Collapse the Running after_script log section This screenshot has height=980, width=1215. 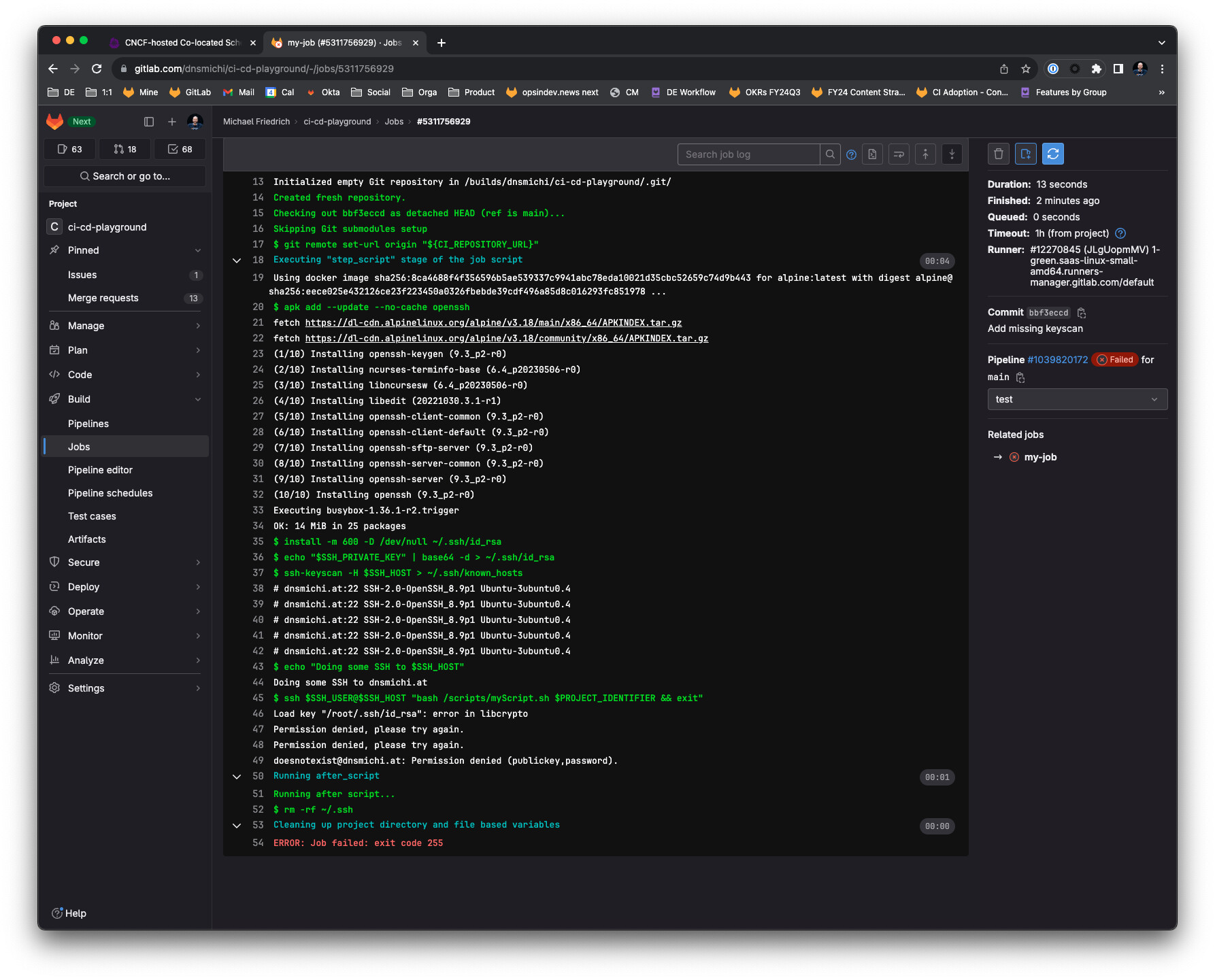(x=237, y=777)
